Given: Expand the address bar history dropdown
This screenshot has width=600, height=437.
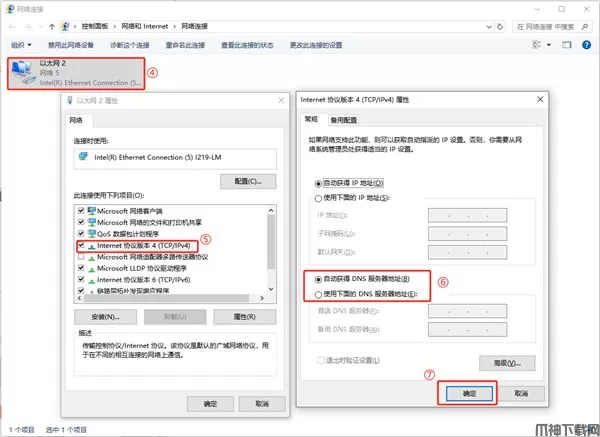Looking at the screenshot, I should click(489, 26).
